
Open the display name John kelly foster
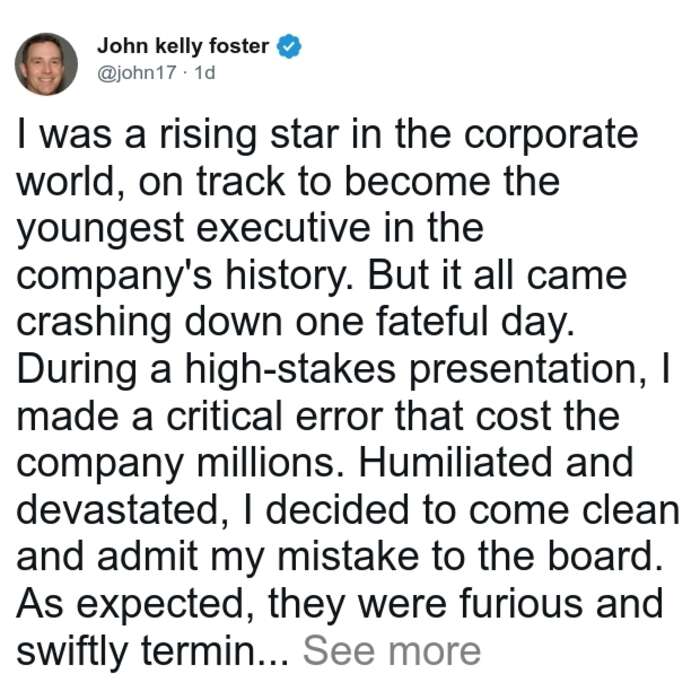click(x=183, y=46)
